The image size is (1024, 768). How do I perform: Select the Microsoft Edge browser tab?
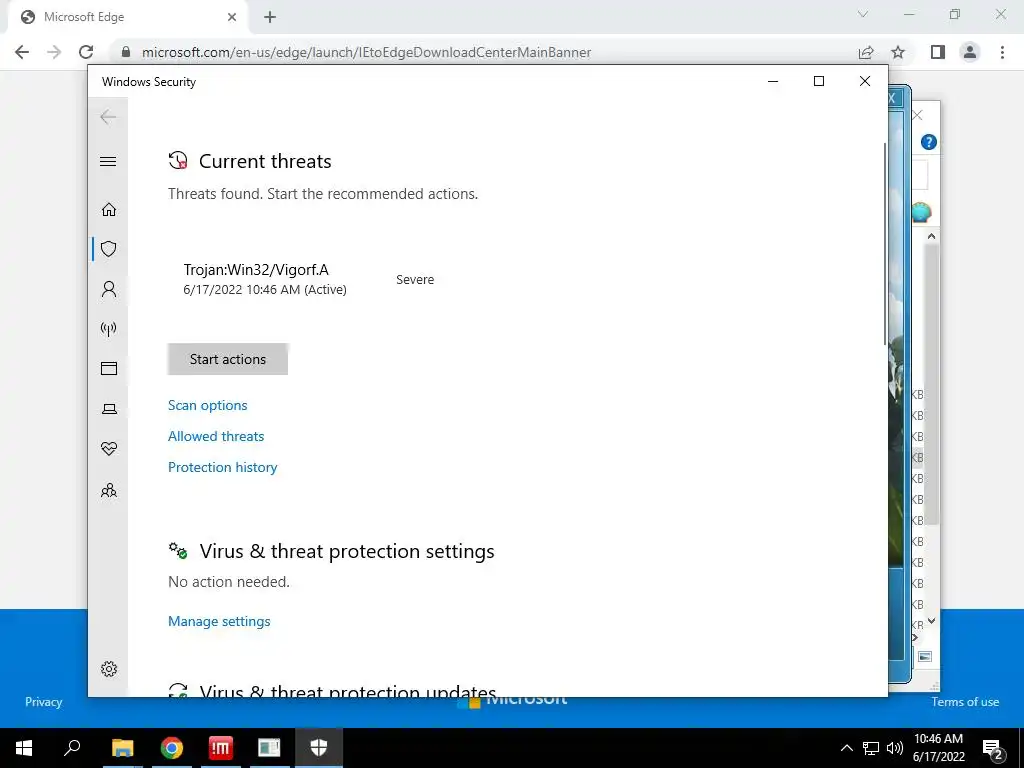click(127, 18)
